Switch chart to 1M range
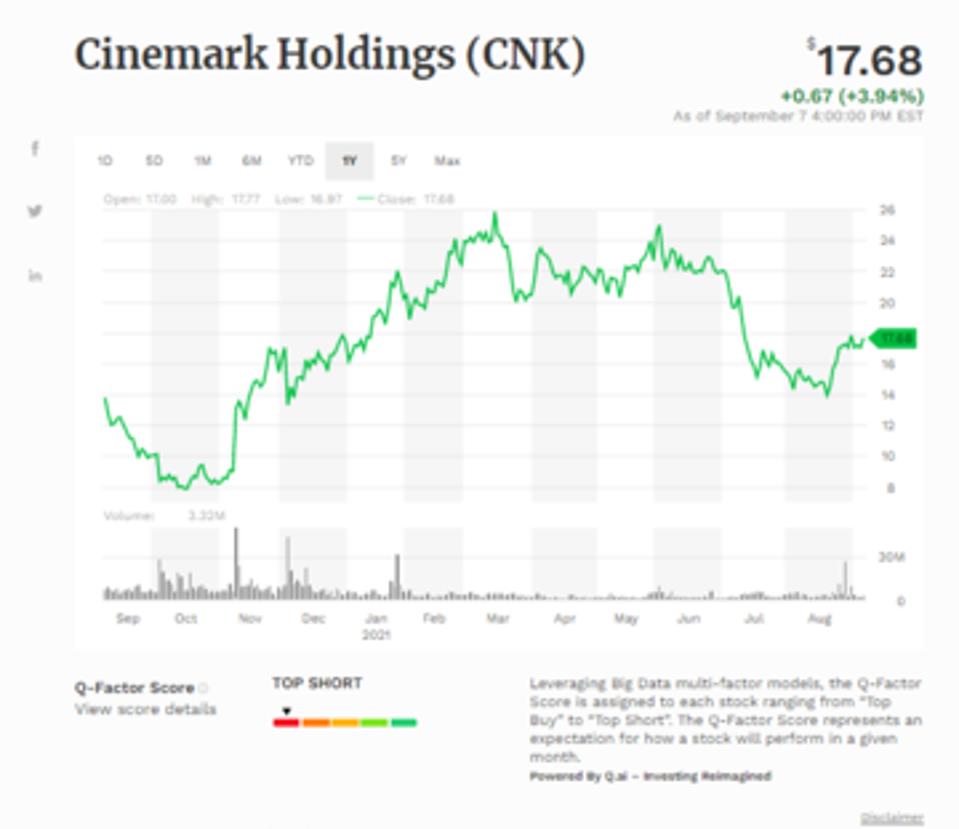This screenshot has width=959, height=829. pos(203,161)
